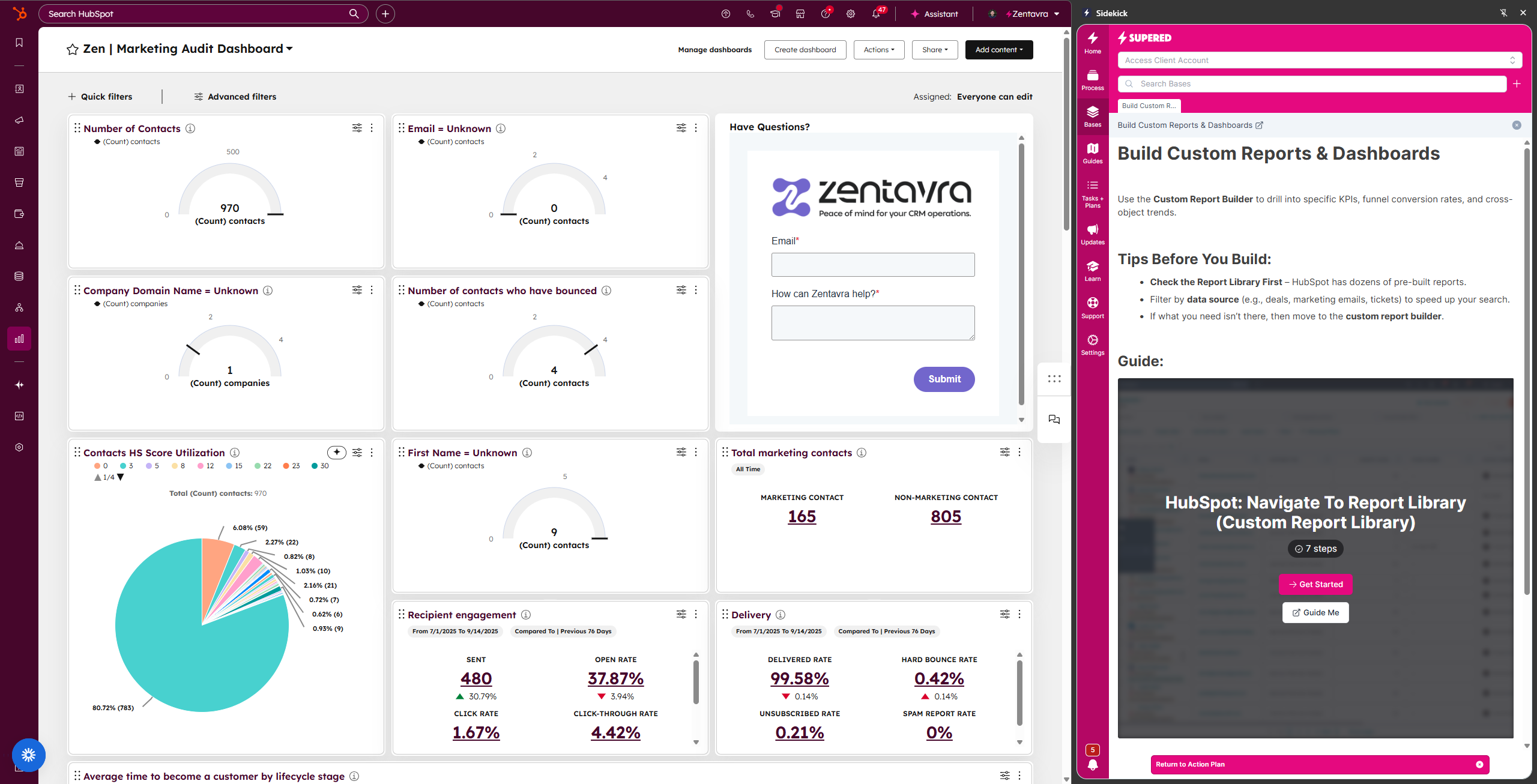Open the Sidekick Guides section

tap(1092, 153)
